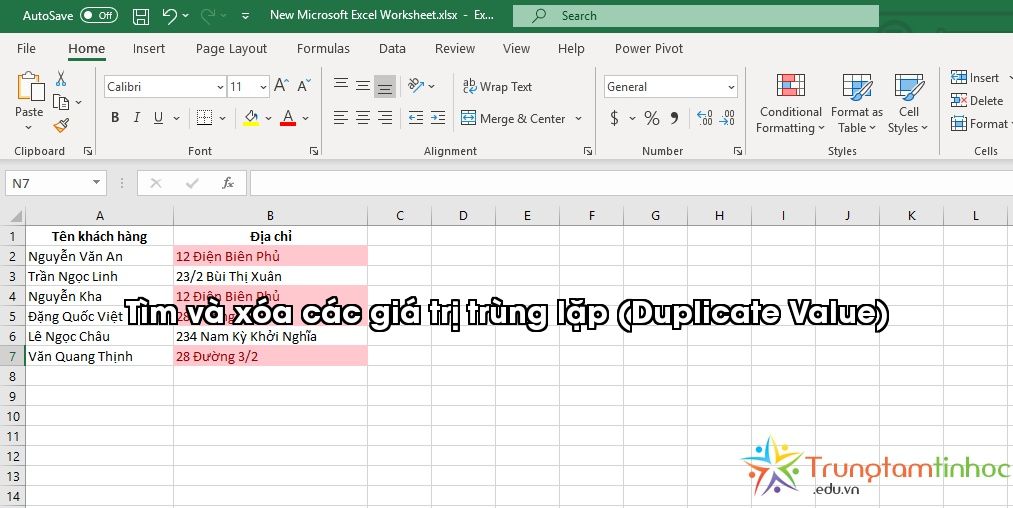The image size is (1013, 508).
Task: Click the Comma Style icon
Action: [x=674, y=118]
